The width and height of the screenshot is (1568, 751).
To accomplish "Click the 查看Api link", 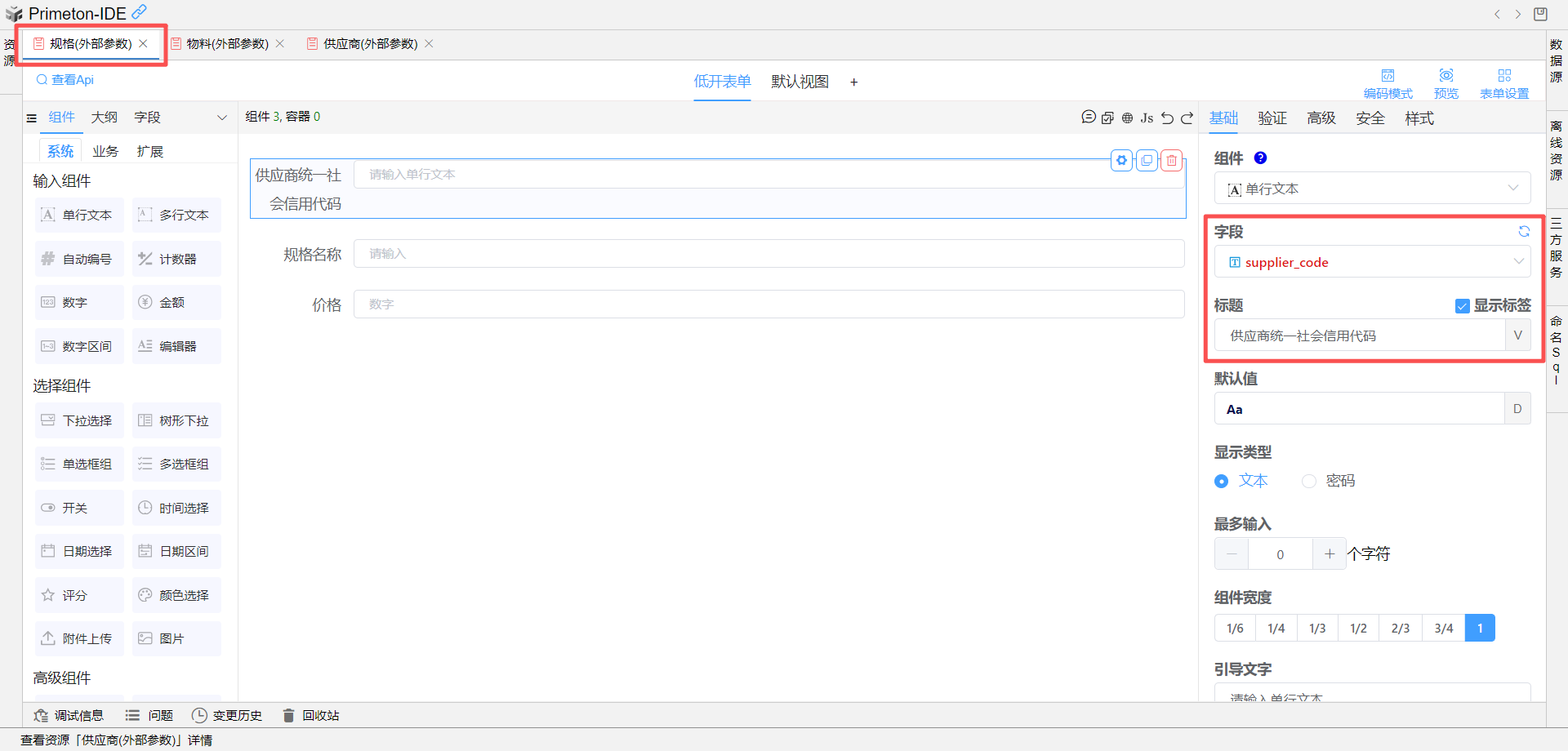I will 65,80.
